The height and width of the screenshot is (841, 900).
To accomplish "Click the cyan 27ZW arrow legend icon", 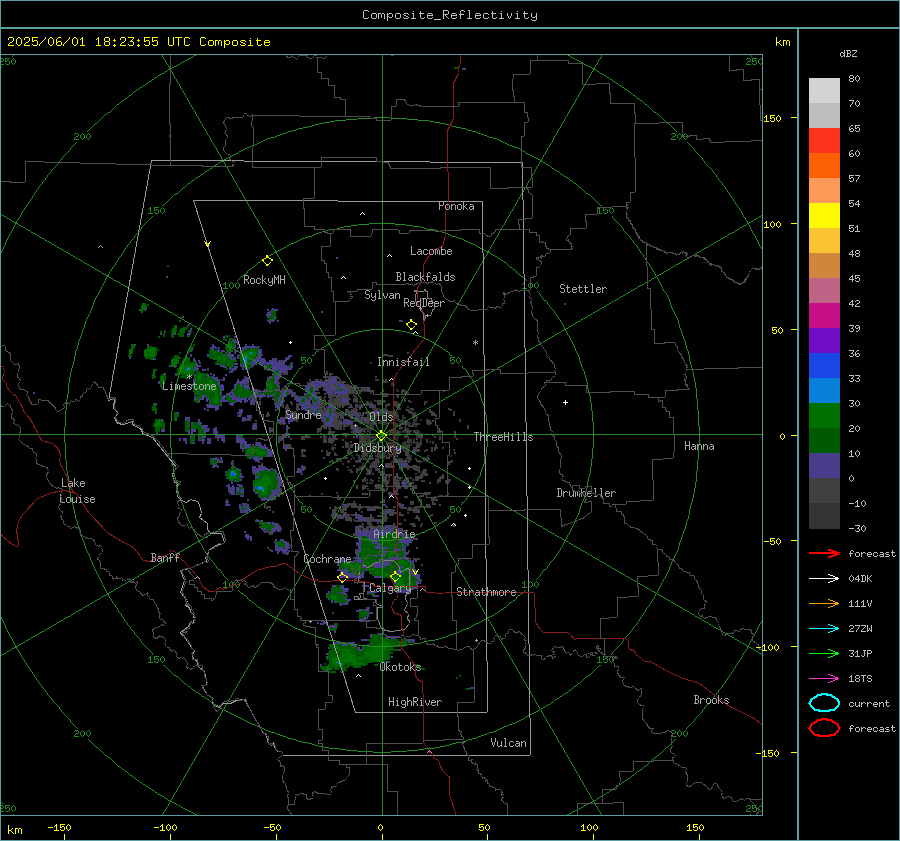I will pyautogui.click(x=824, y=629).
